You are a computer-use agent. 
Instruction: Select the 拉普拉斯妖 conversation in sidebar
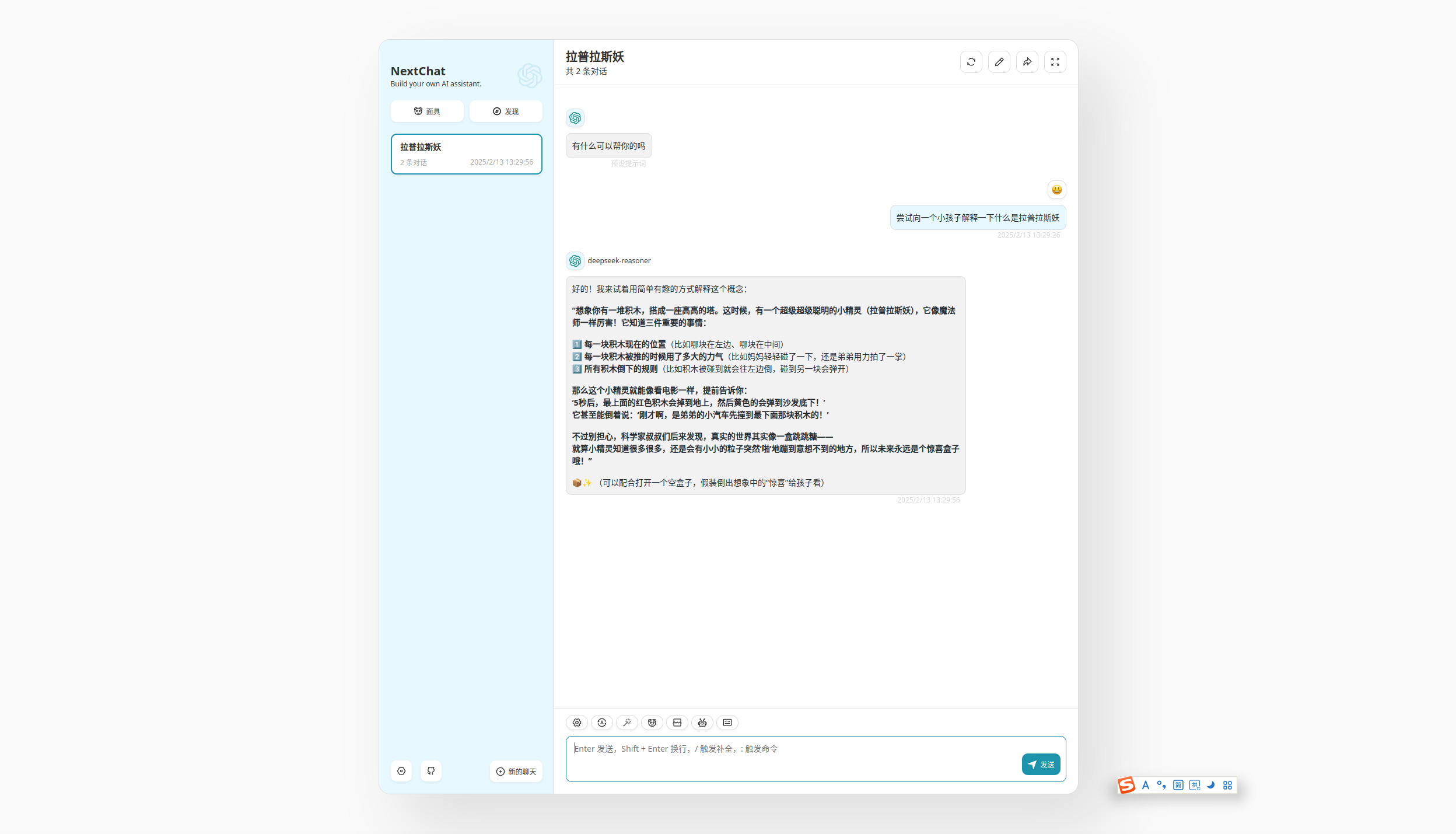(x=466, y=154)
